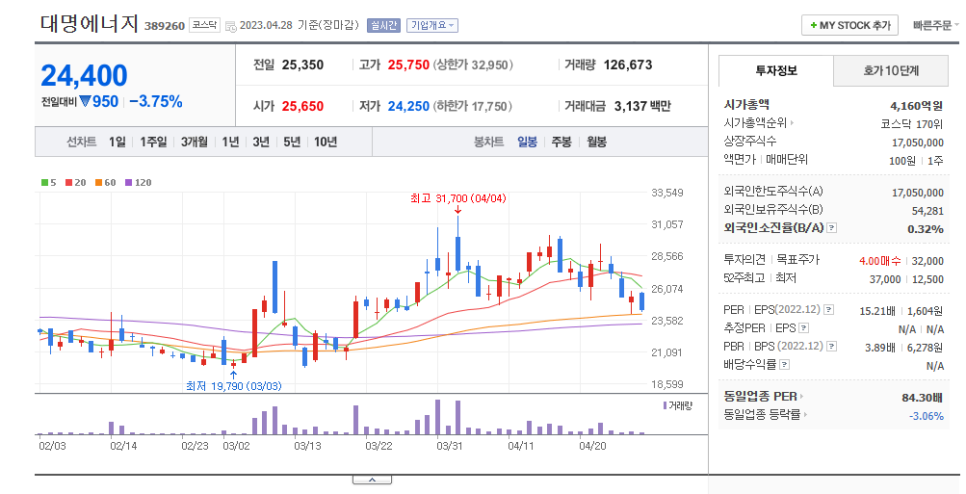Click the red 20-day moving average legend

click(75, 182)
